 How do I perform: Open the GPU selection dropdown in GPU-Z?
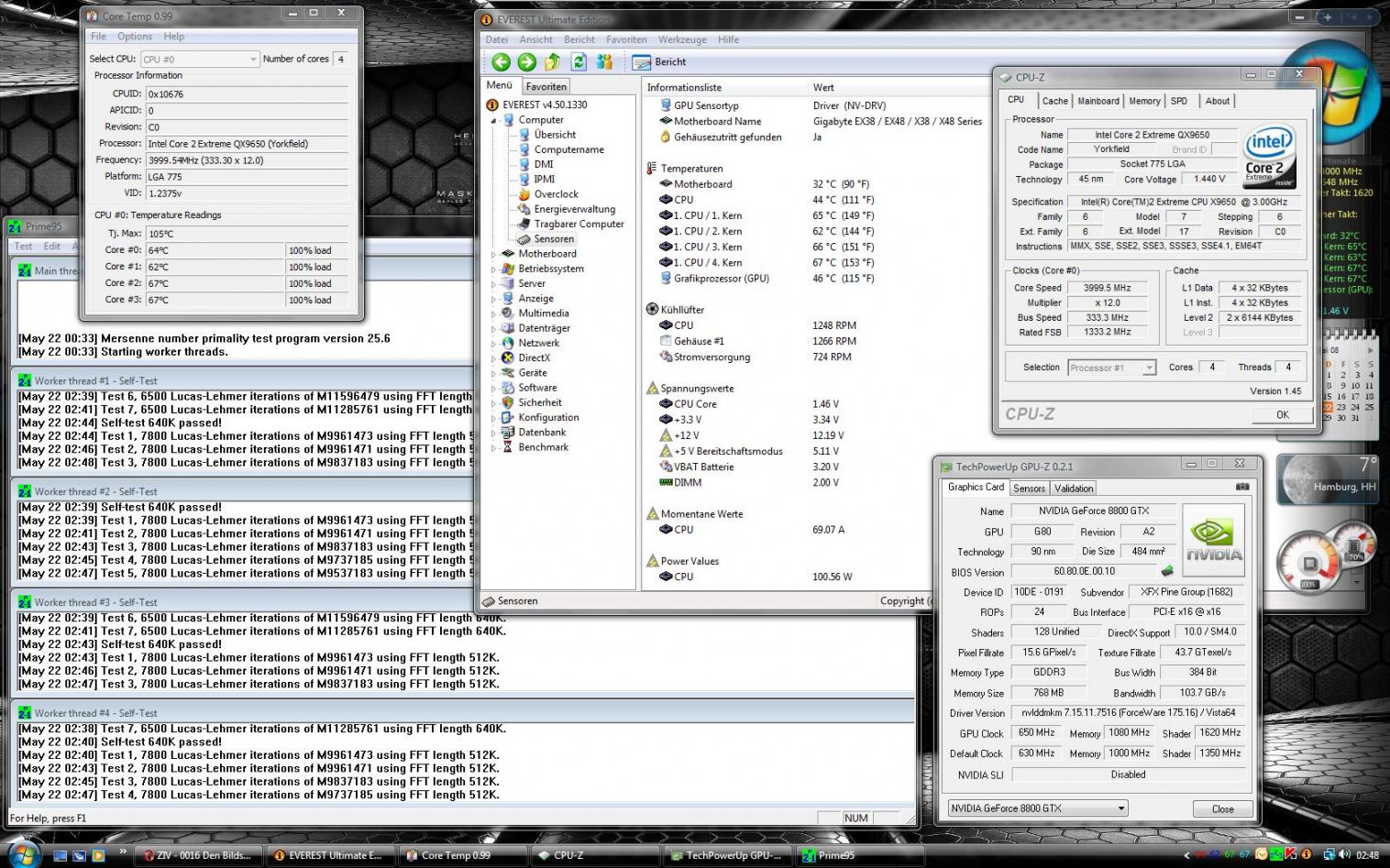click(1120, 808)
